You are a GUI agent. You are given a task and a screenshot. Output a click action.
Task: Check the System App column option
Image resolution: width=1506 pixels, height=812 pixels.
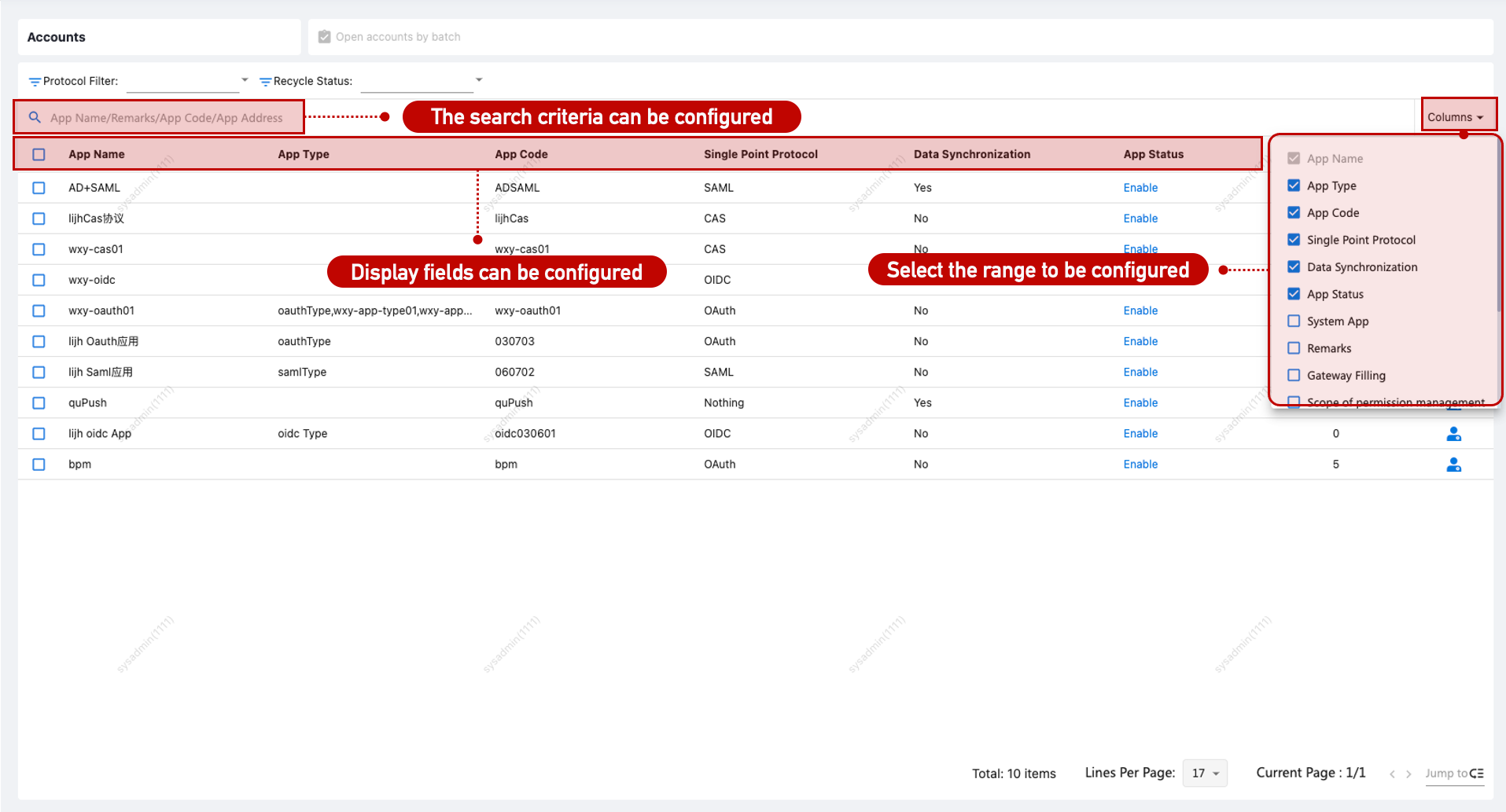point(1294,321)
